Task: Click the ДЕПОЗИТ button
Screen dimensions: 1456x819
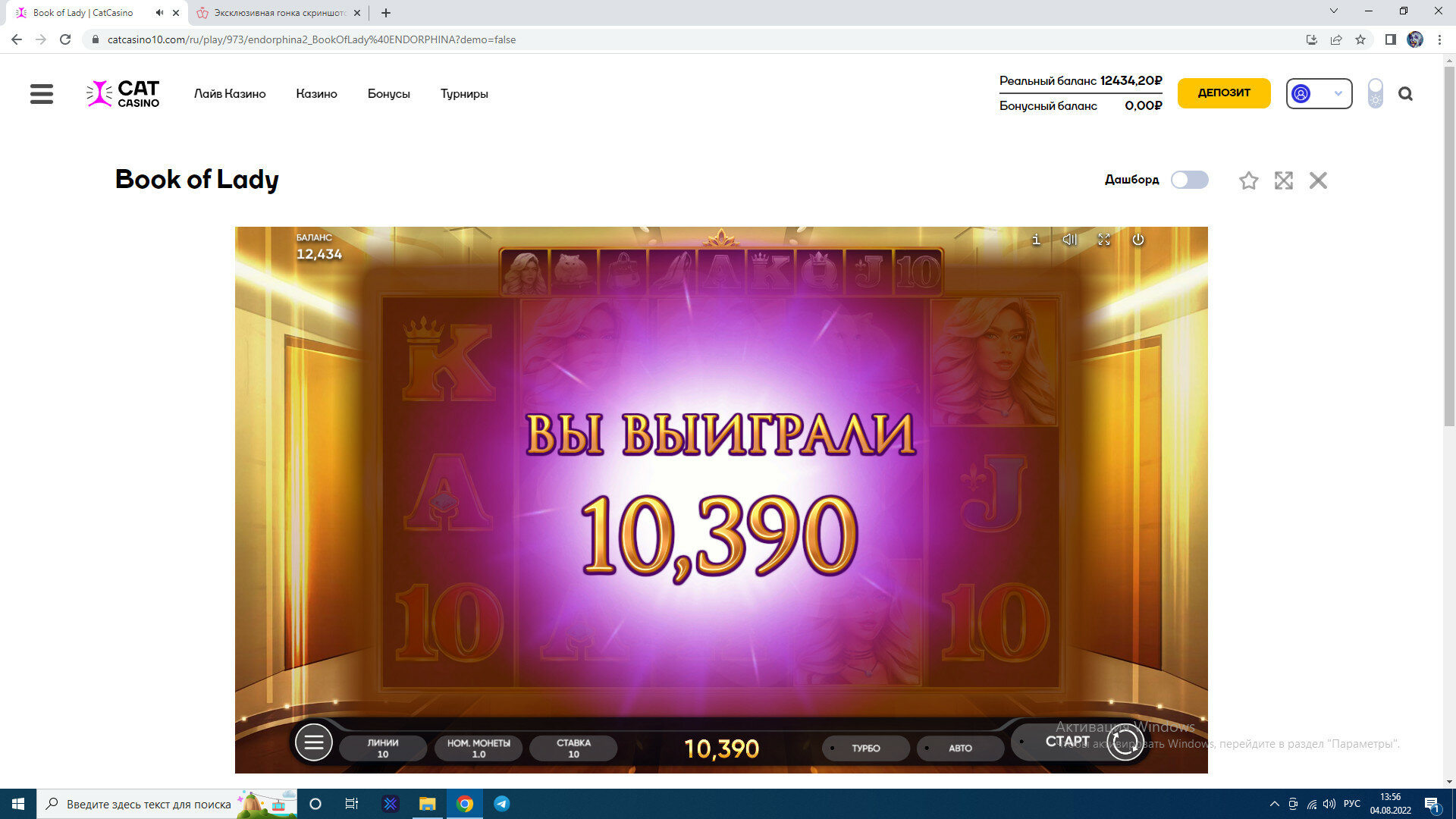Action: click(1223, 93)
